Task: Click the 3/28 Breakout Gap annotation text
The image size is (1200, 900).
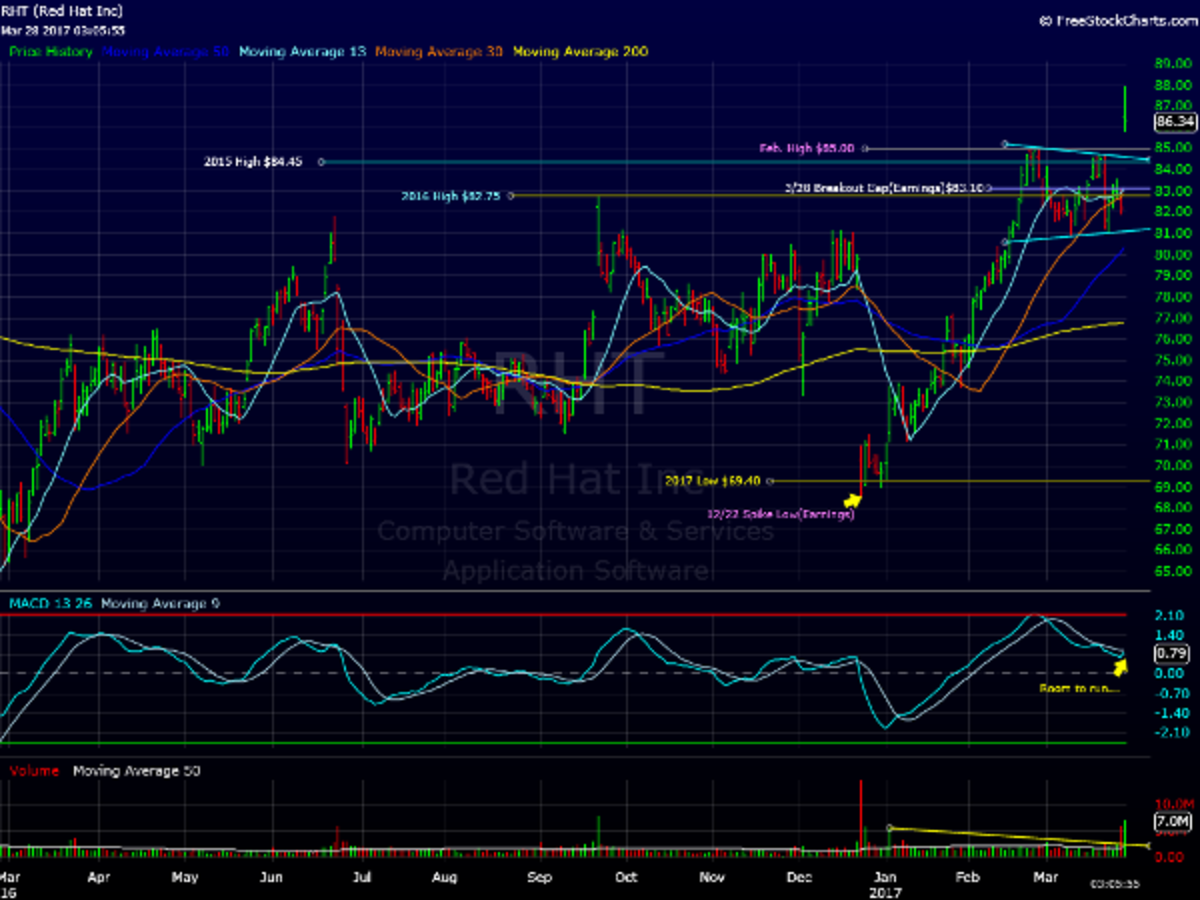Action: click(870, 187)
